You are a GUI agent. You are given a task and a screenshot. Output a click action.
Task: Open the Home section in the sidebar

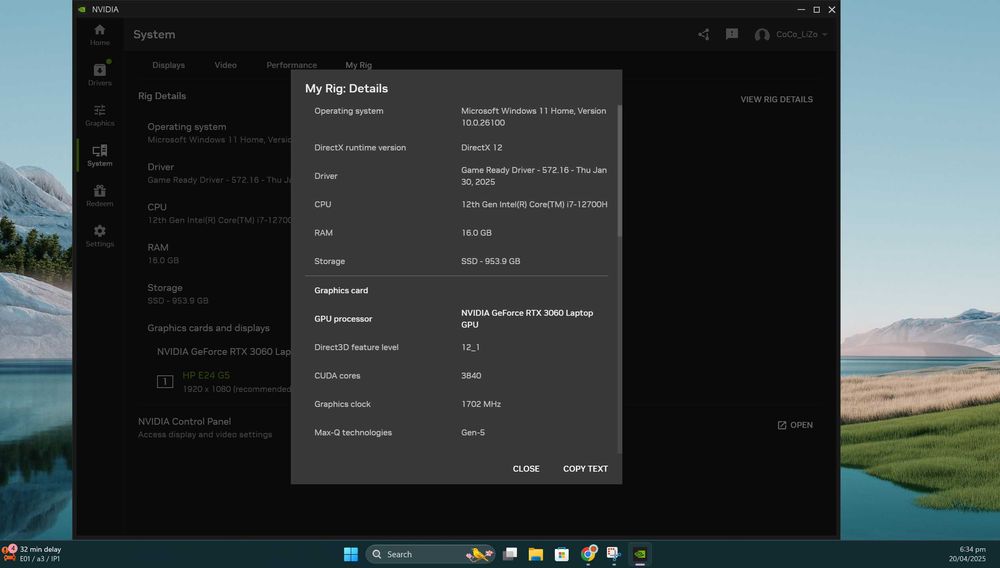tap(99, 34)
